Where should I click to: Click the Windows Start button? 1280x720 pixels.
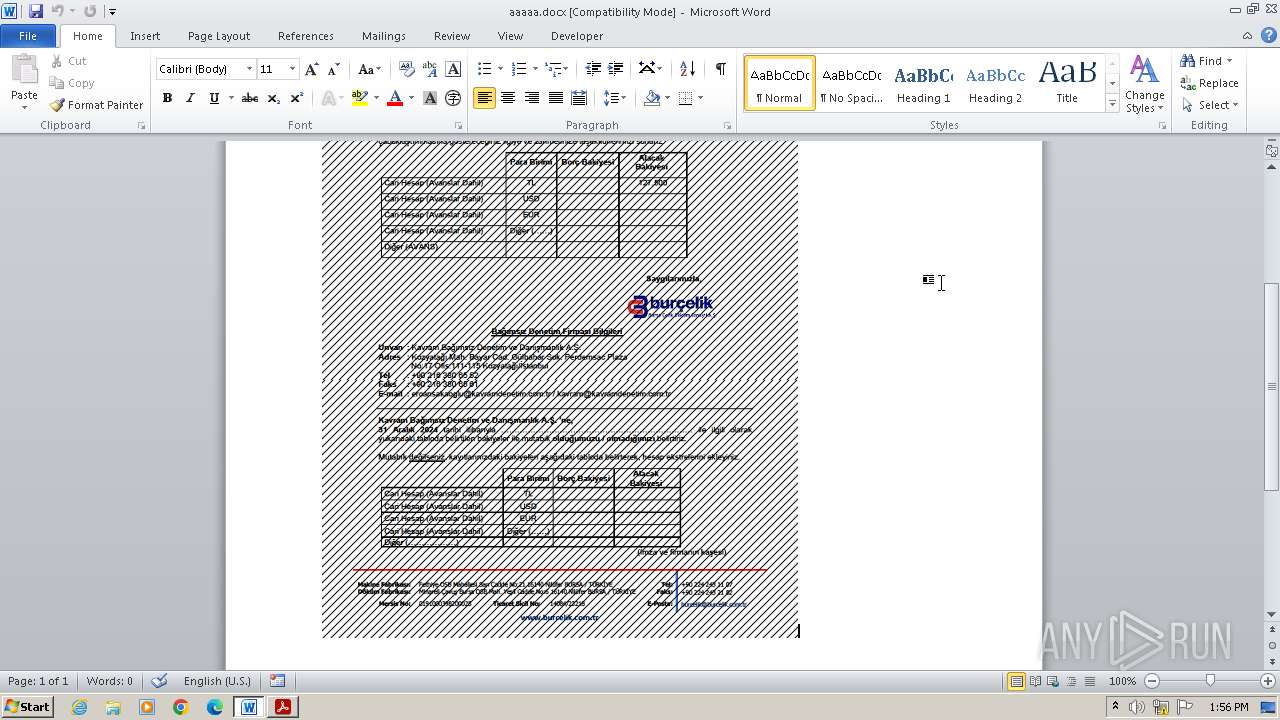pos(28,707)
